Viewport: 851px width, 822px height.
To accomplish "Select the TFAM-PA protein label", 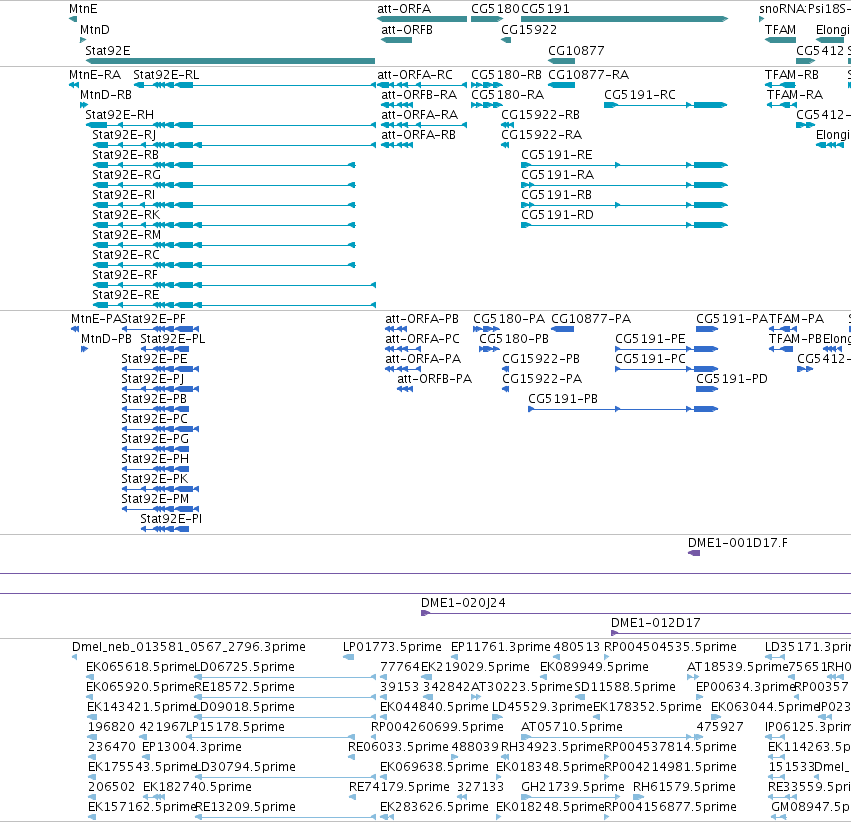I will (x=796, y=318).
